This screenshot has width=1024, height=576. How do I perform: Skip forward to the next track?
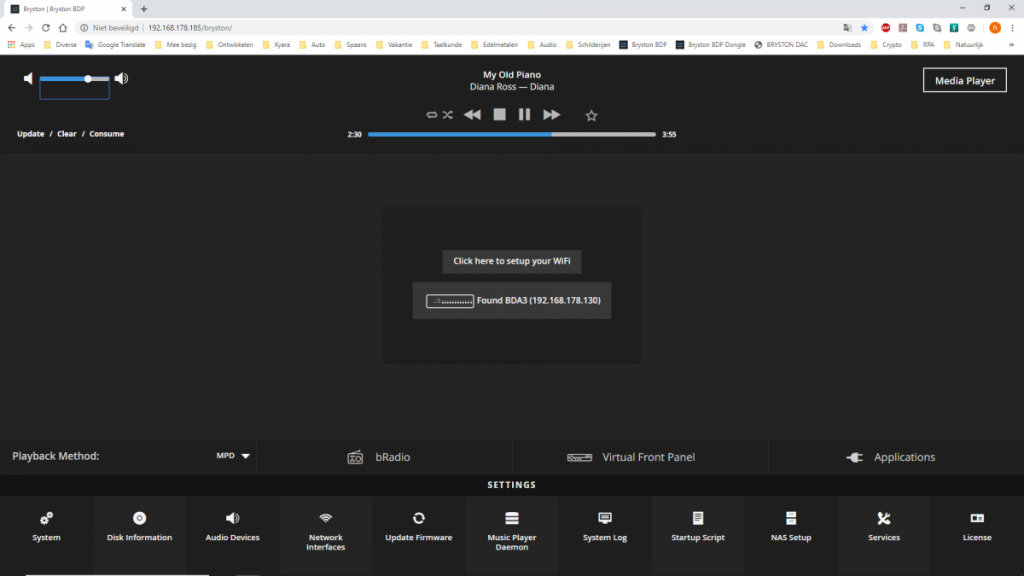(552, 115)
